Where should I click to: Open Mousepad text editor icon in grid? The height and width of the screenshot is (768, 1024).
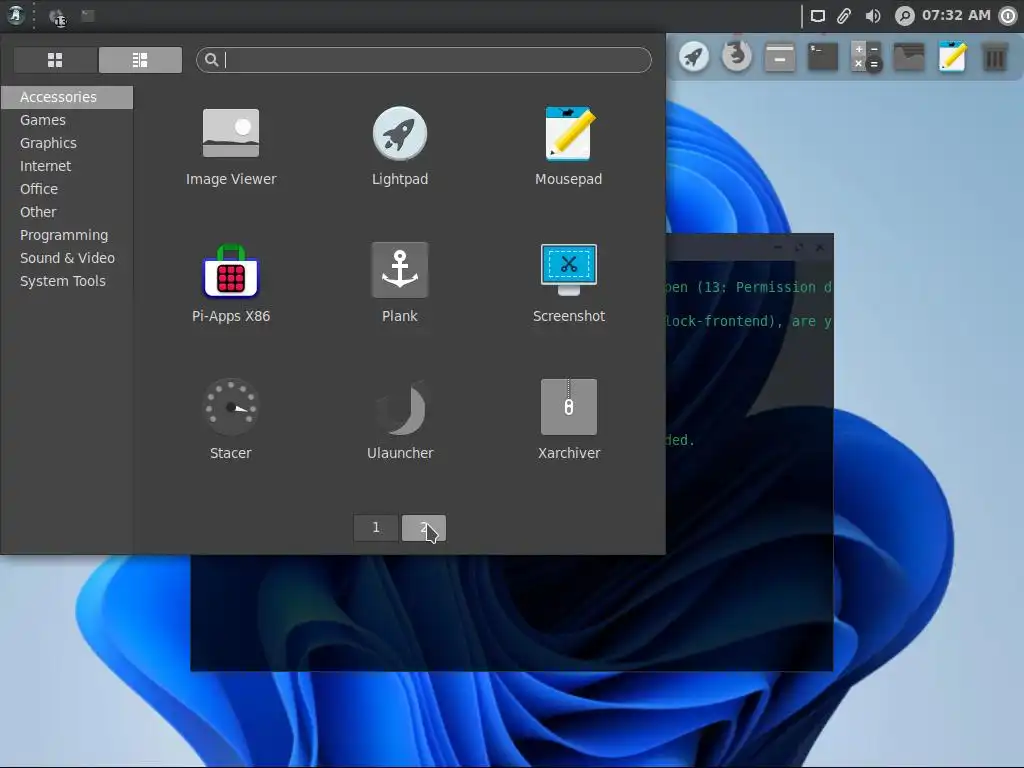coord(568,147)
